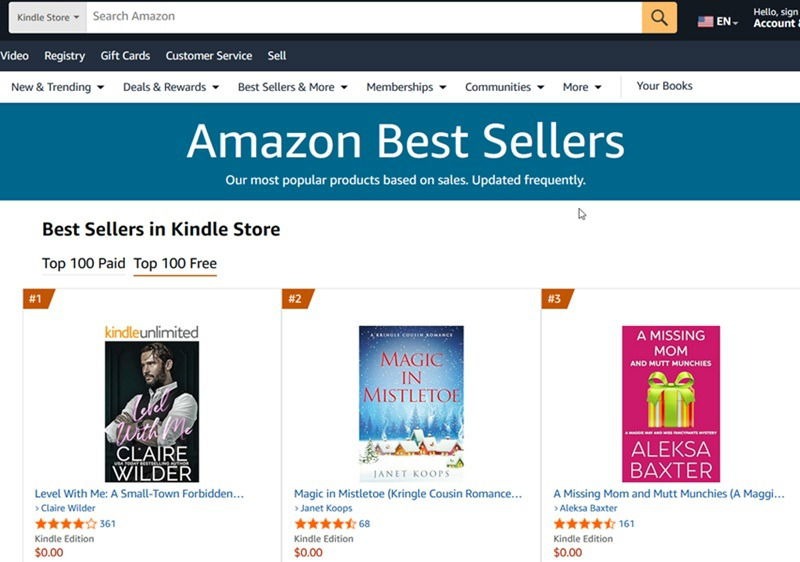
Task: Open author Claire Wilder's page
Action: click(68, 509)
